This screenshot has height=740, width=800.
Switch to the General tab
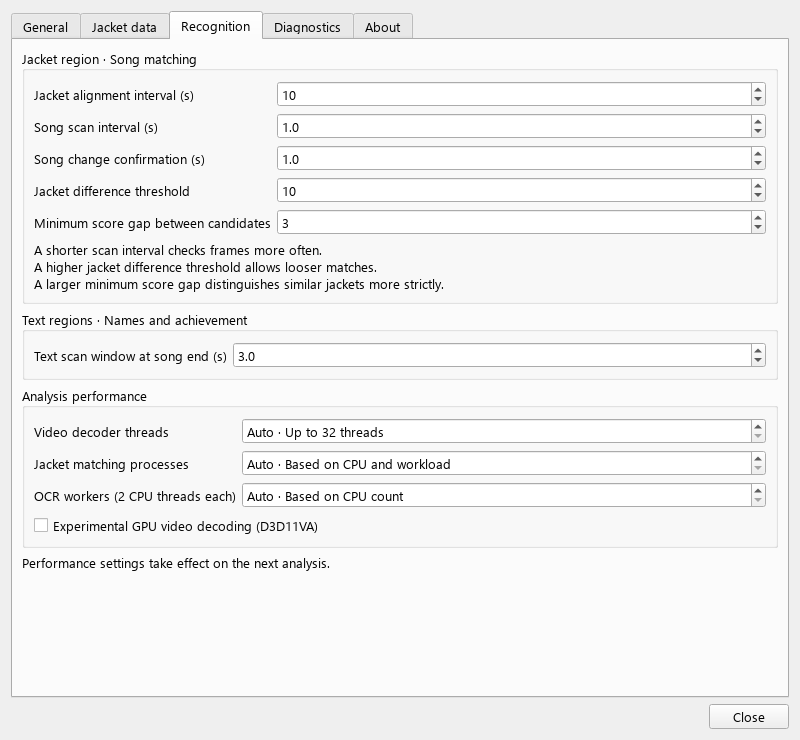[45, 27]
